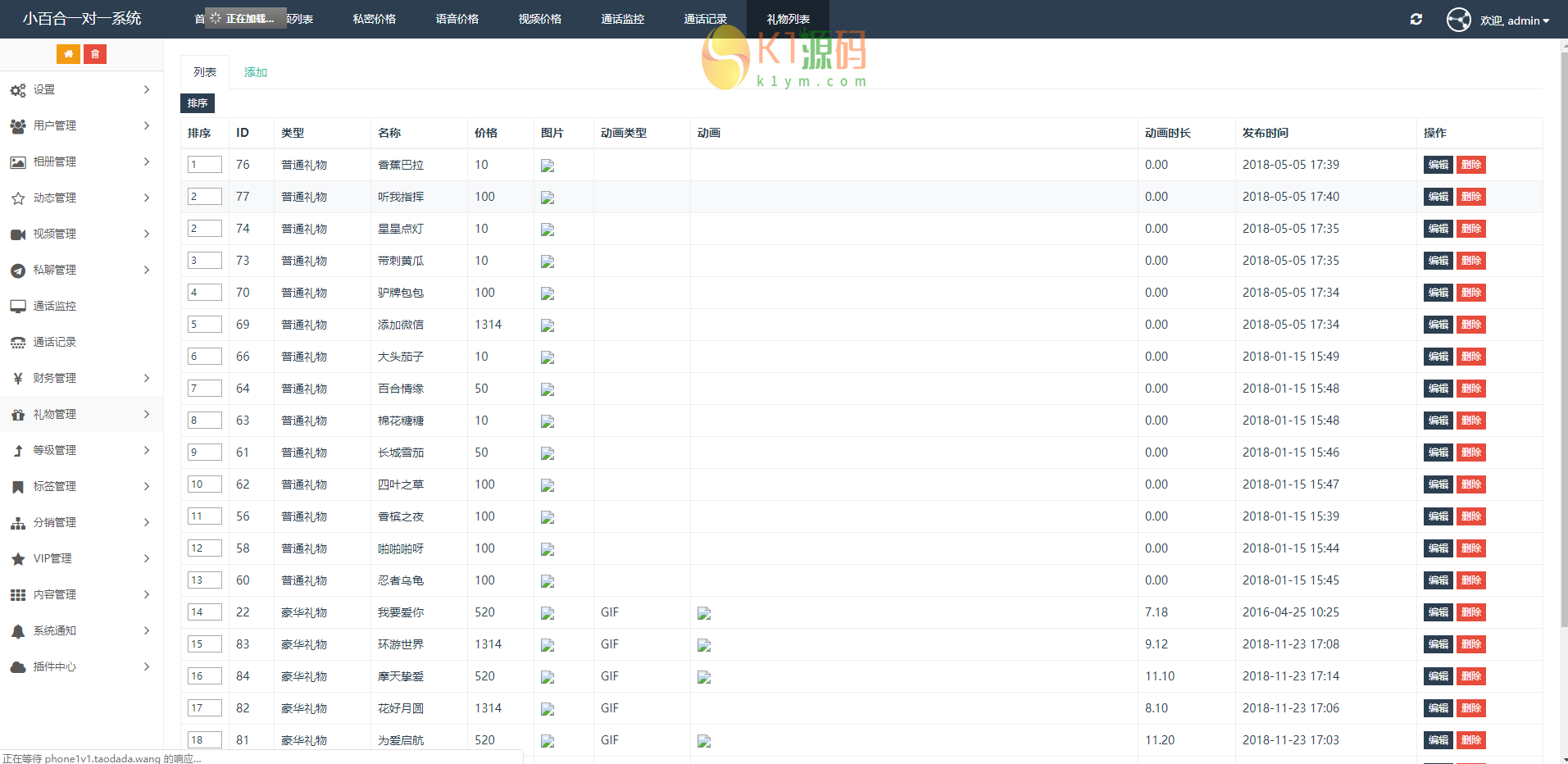Open the 视频价格 top navigation tab
1568x764 pixels.
(539, 19)
